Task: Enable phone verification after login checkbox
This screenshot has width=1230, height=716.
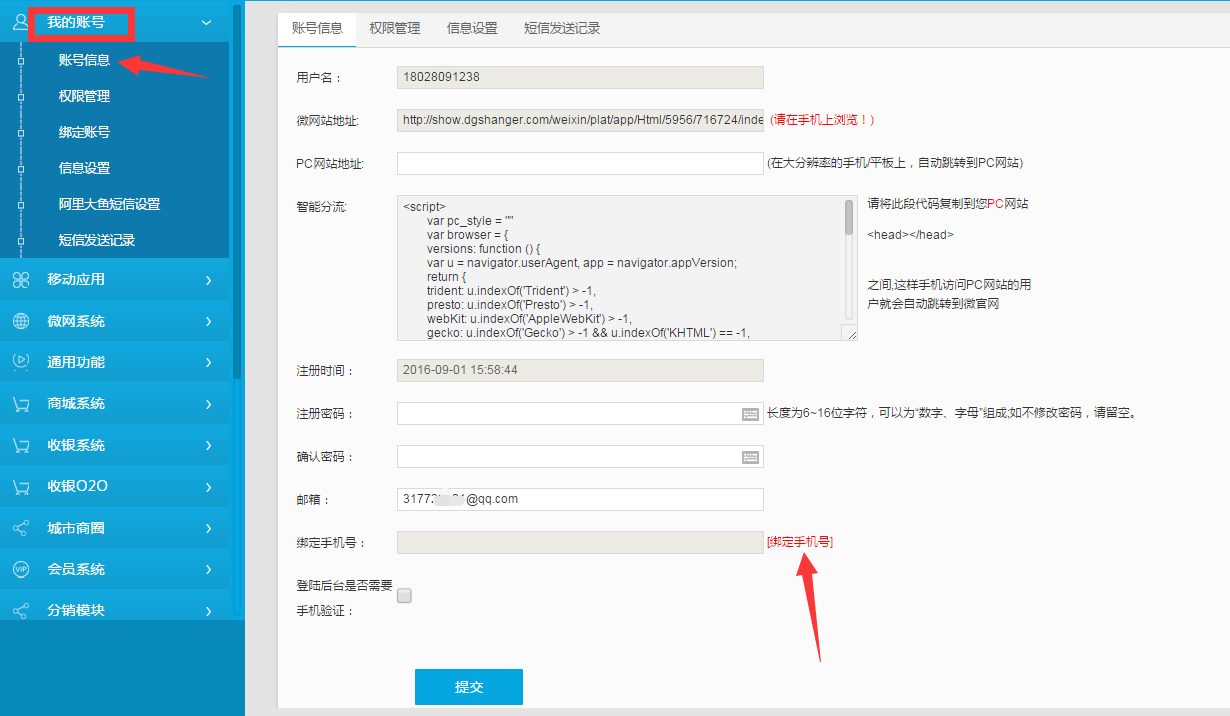Action: click(404, 596)
